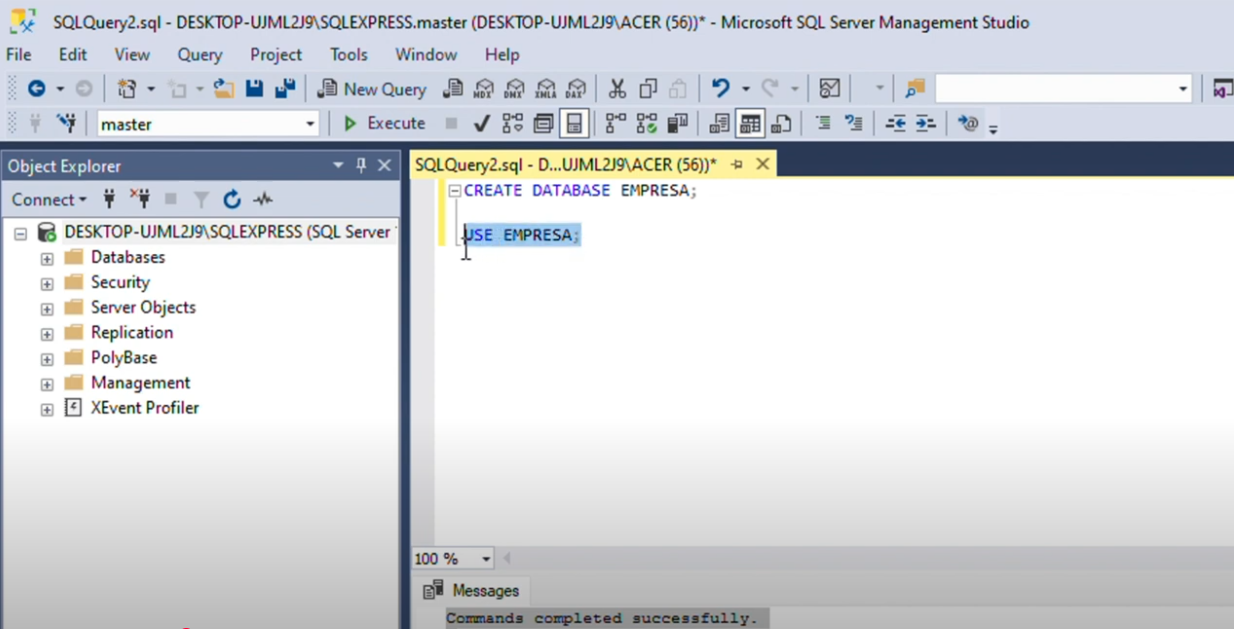Click the Object Explorer filter funnel icon
Screen dimensions: 1234x629
[201, 199]
